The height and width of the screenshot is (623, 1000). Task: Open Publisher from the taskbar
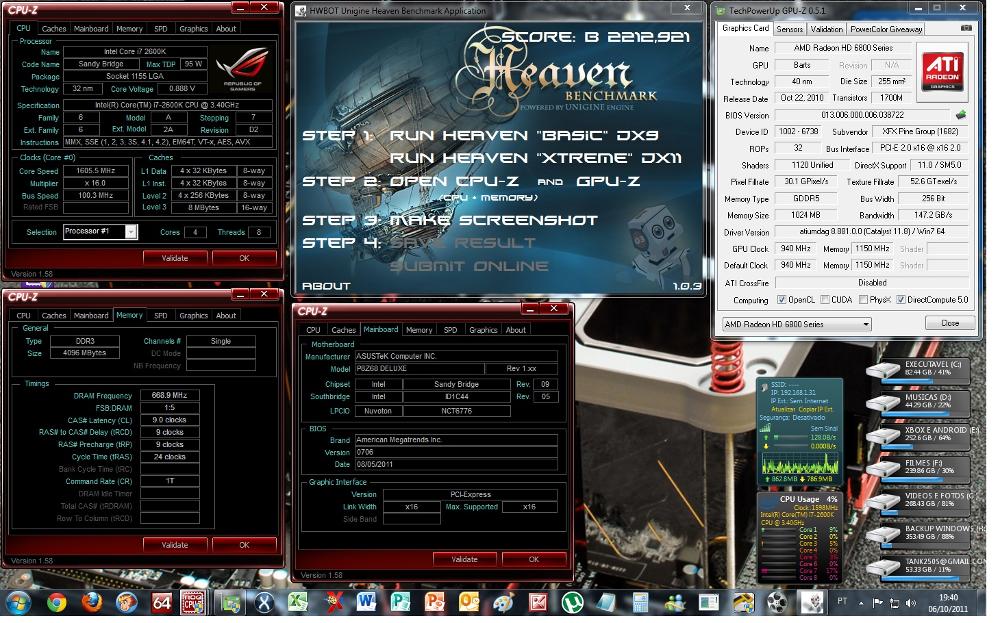[x=401, y=602]
